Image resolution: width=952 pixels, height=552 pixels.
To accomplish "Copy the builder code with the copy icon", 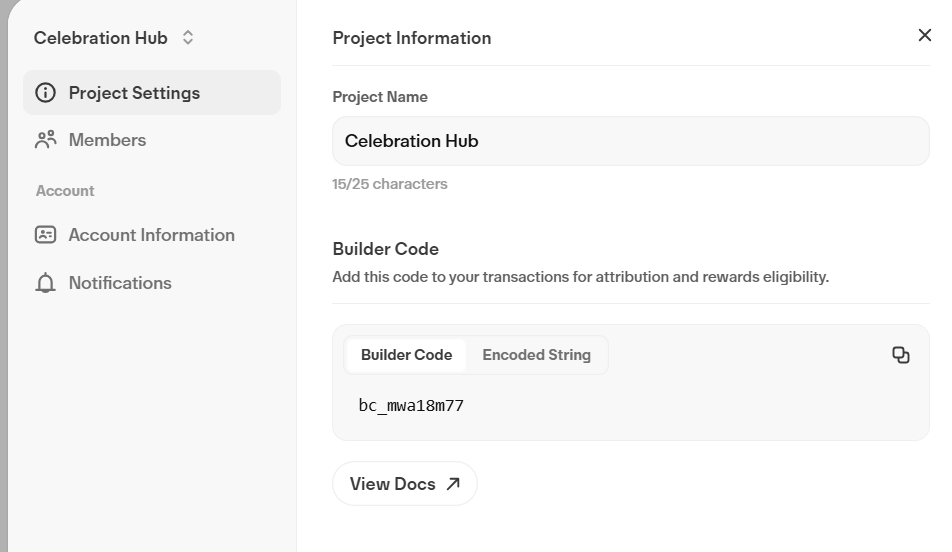I will coord(901,355).
